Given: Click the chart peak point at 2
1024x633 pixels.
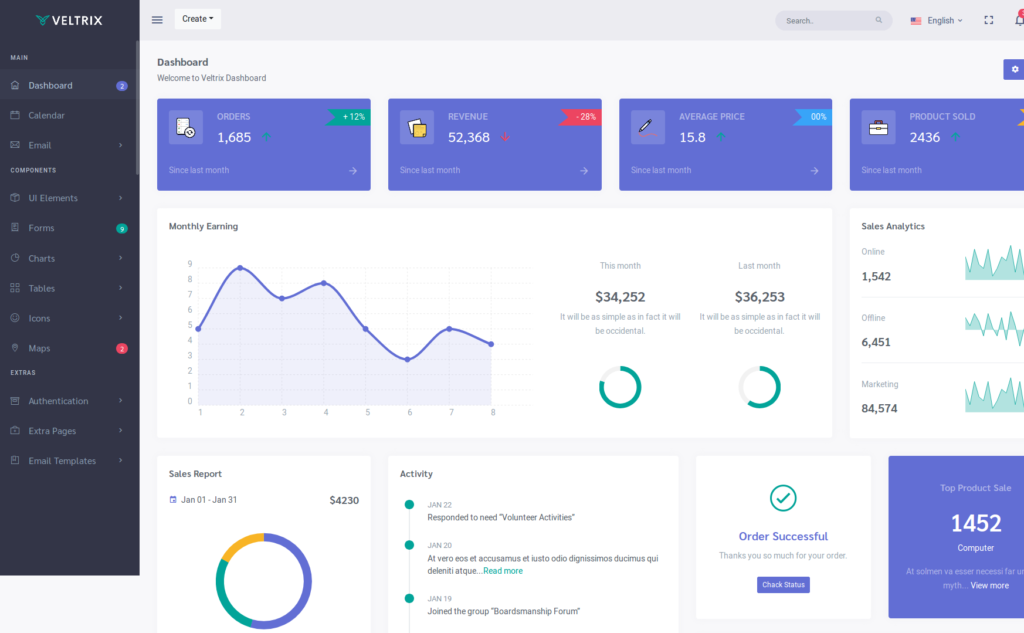Looking at the screenshot, I should [x=241, y=268].
